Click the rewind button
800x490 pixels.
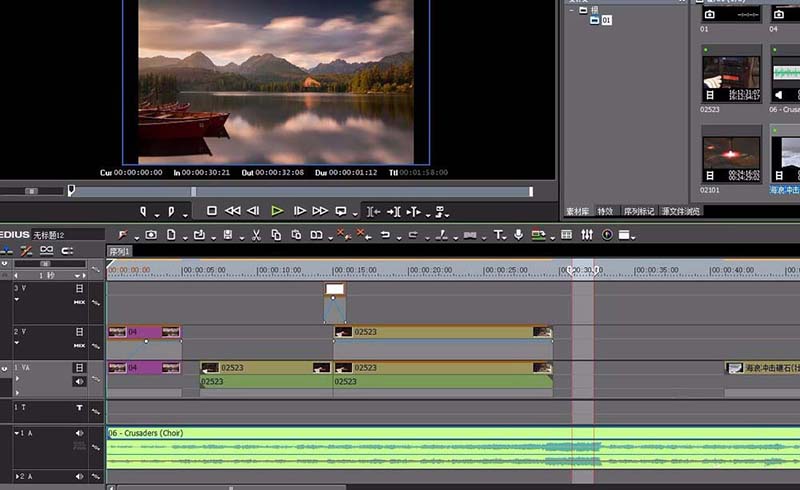(x=233, y=211)
